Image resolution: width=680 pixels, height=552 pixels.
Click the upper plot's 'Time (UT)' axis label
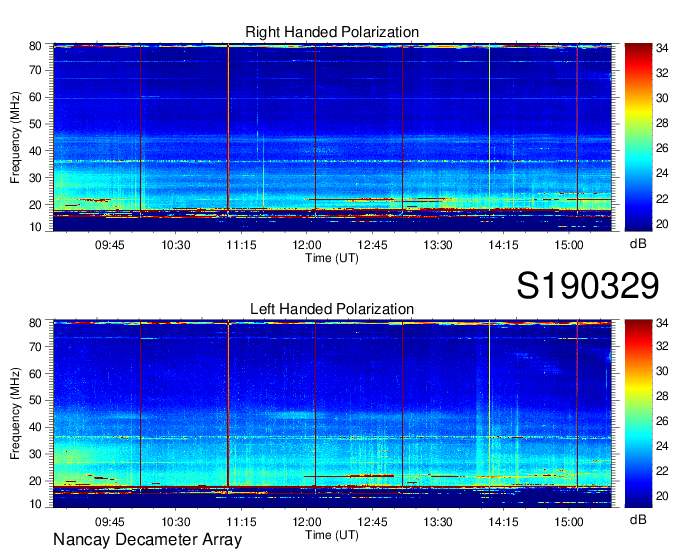(x=332, y=258)
